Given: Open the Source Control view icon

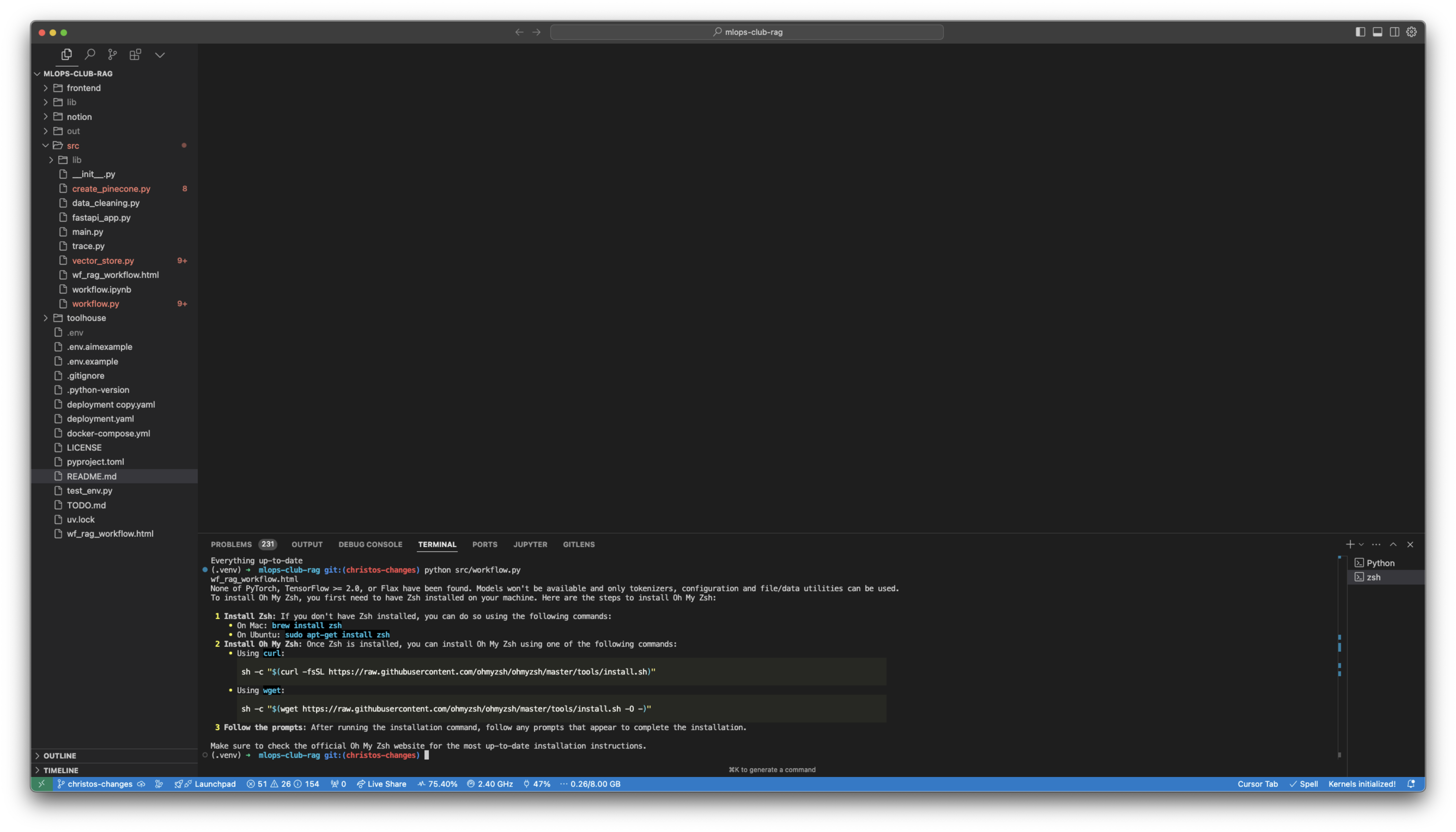Looking at the screenshot, I should point(113,54).
